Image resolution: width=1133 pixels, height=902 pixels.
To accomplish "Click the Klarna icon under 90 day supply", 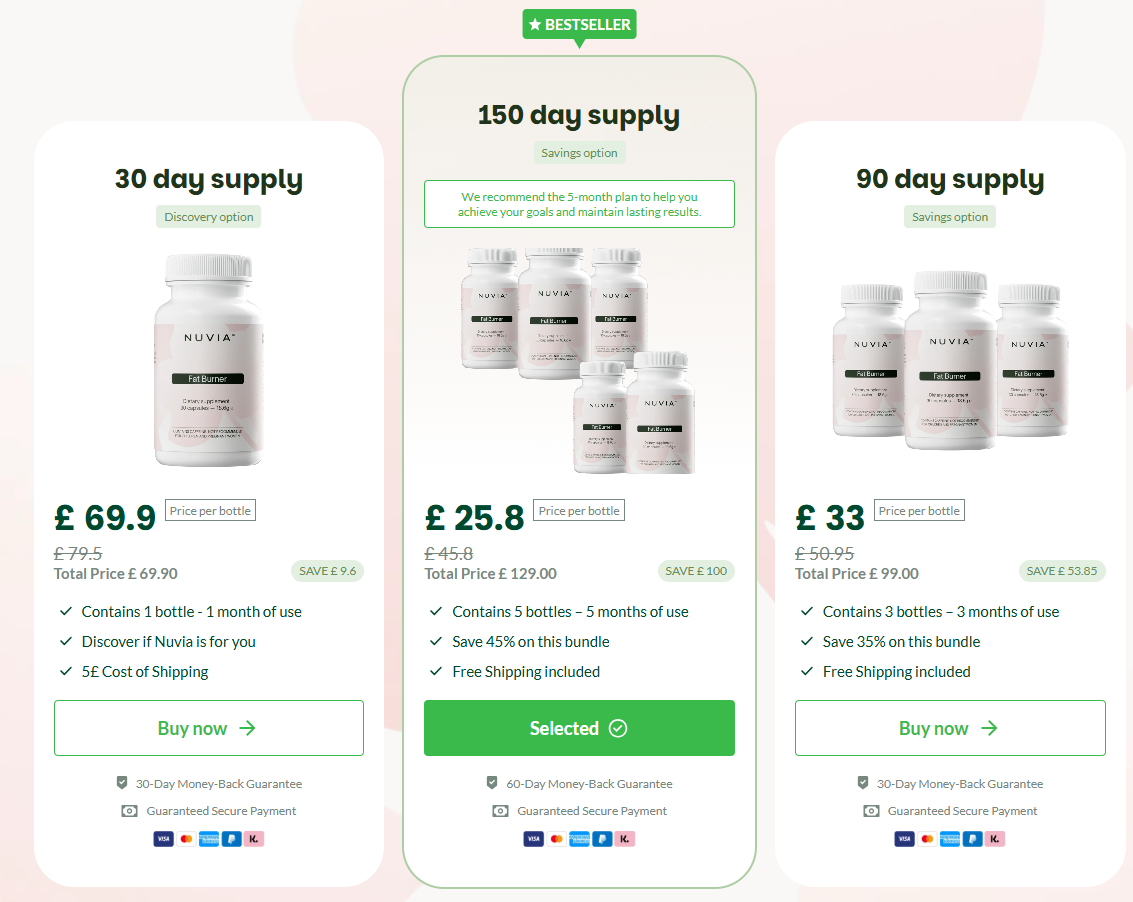I will click(995, 838).
